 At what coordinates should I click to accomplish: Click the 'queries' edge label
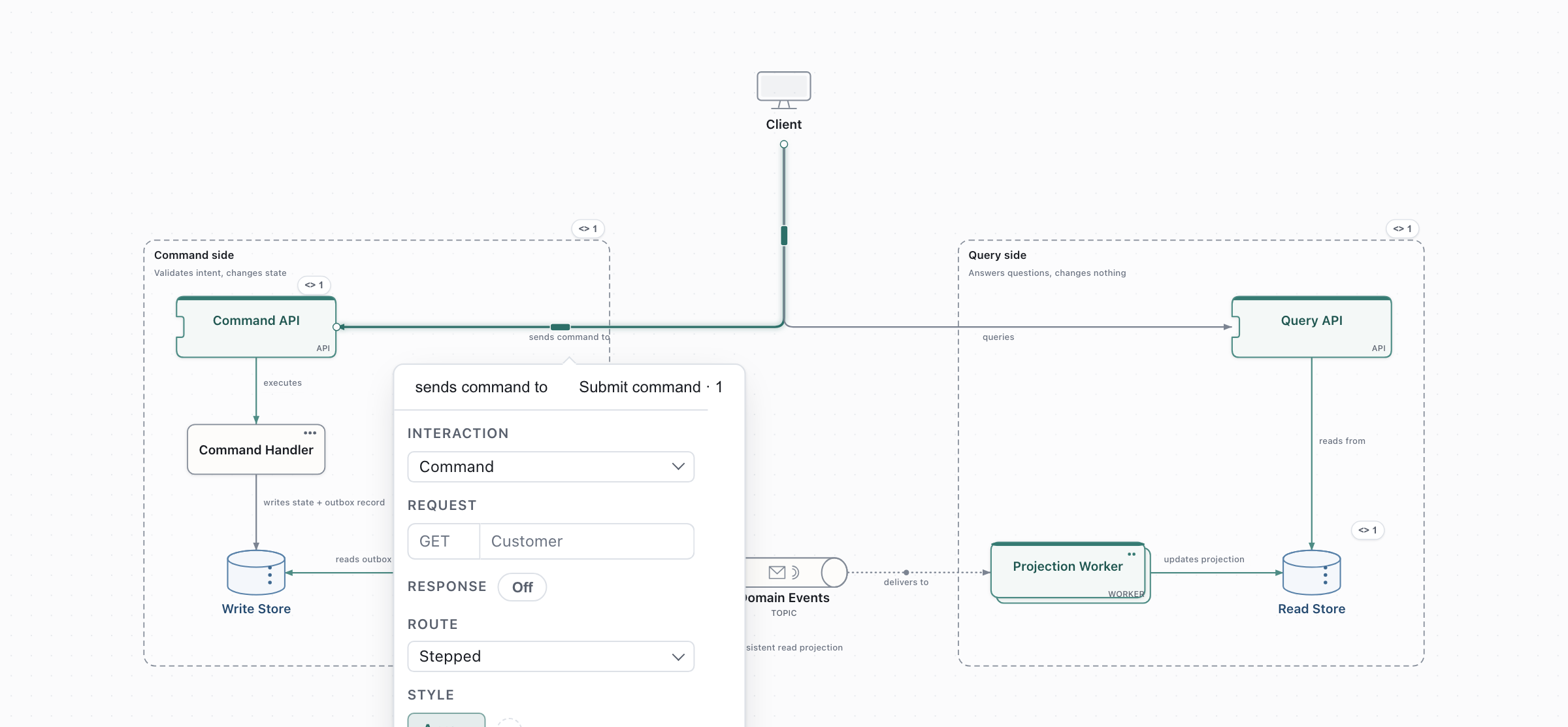998,337
